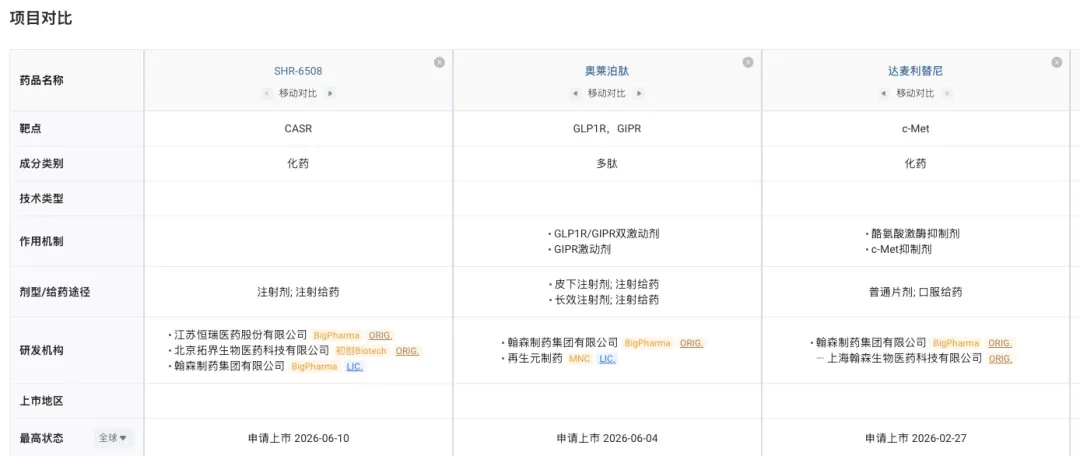Image resolution: width=1080 pixels, height=456 pixels.
Task: Open the 达麦利替尼 drug link
Action: point(915,71)
